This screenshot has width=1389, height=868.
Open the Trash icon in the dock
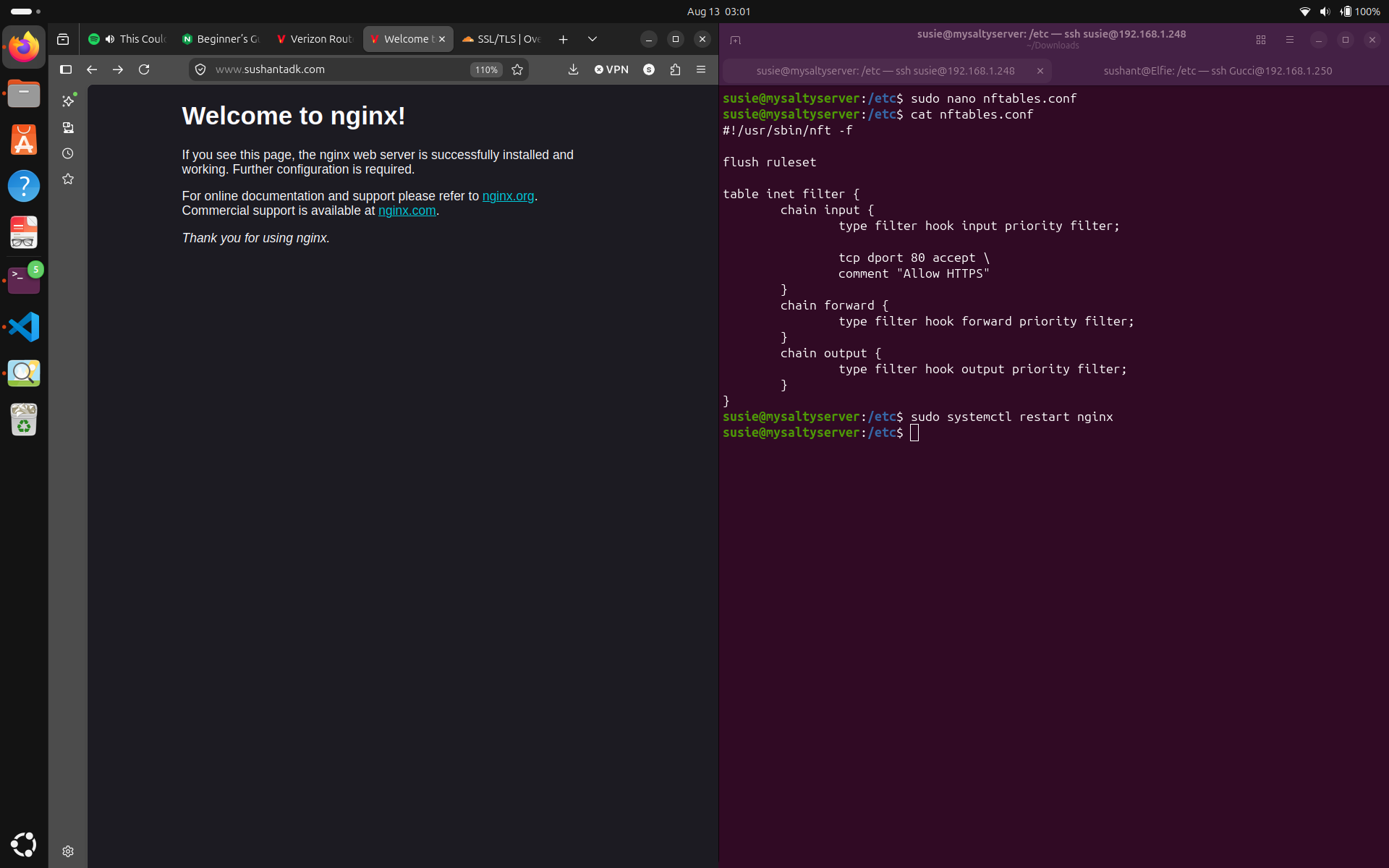tap(24, 420)
